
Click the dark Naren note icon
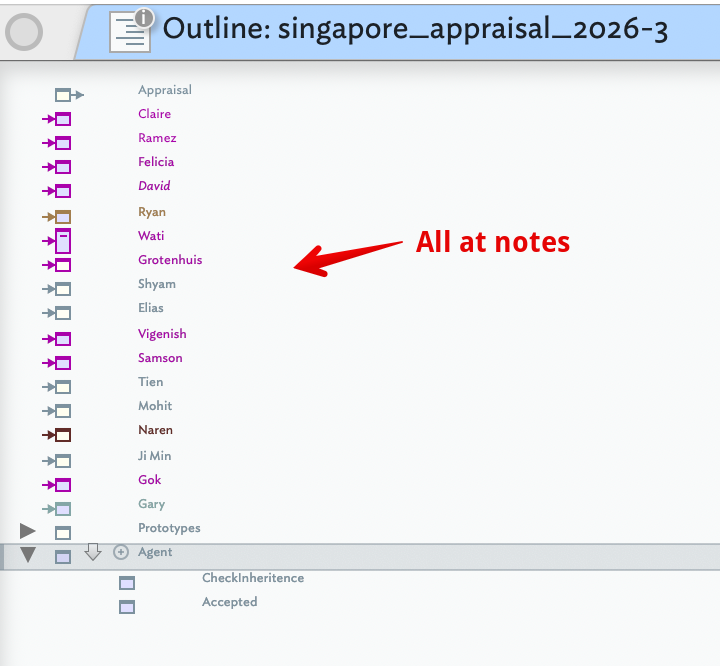tap(62, 434)
